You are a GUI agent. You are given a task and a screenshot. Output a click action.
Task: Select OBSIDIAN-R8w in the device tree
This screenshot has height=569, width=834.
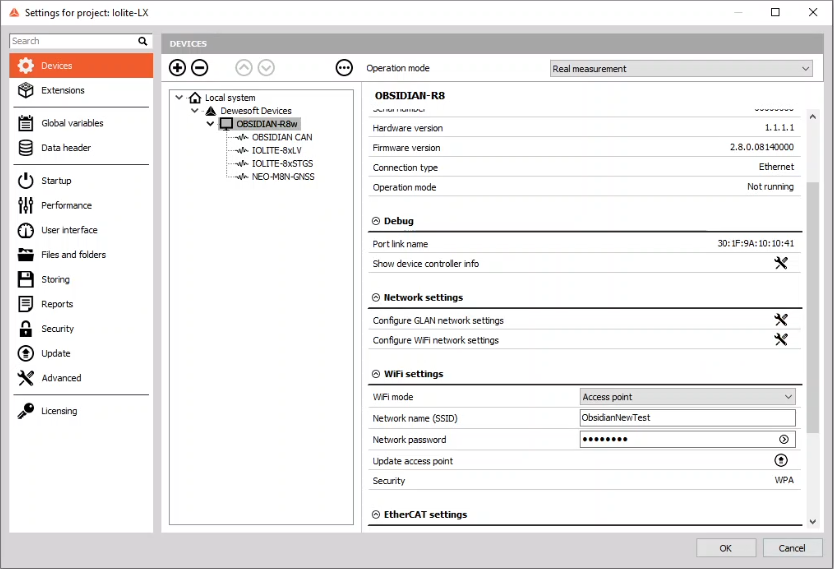(x=266, y=124)
